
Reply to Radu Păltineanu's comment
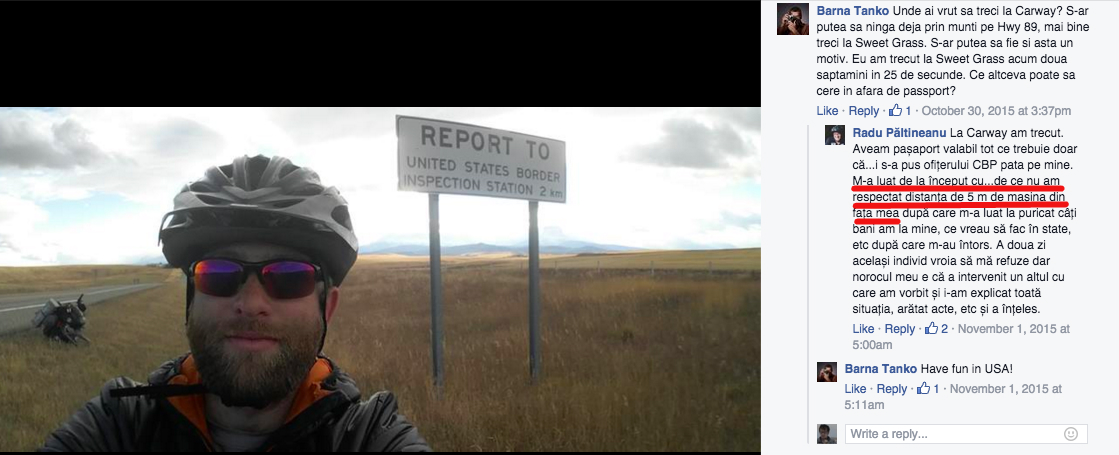900,329
